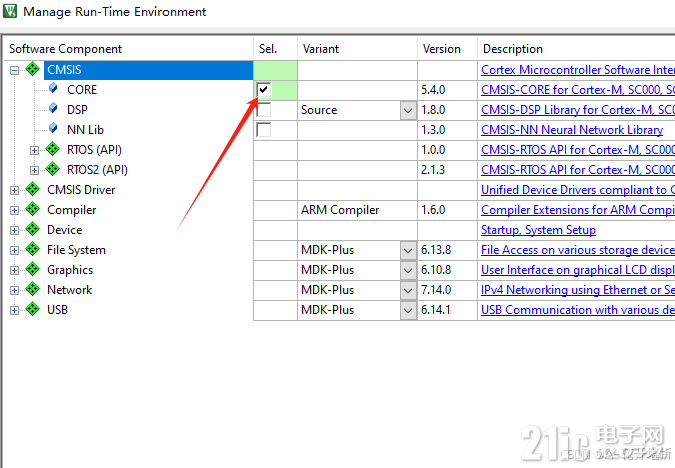Enable the DSP component checkbox

pyautogui.click(x=263, y=110)
